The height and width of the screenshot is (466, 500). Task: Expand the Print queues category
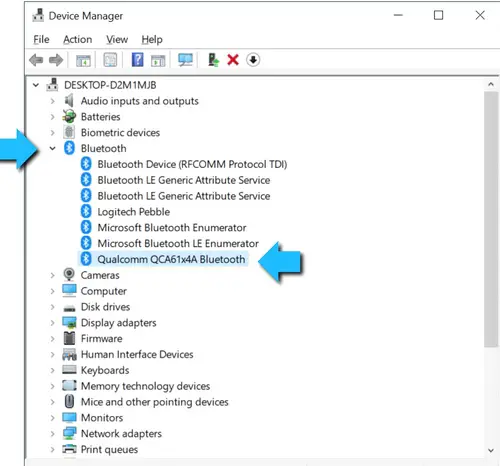(52, 449)
